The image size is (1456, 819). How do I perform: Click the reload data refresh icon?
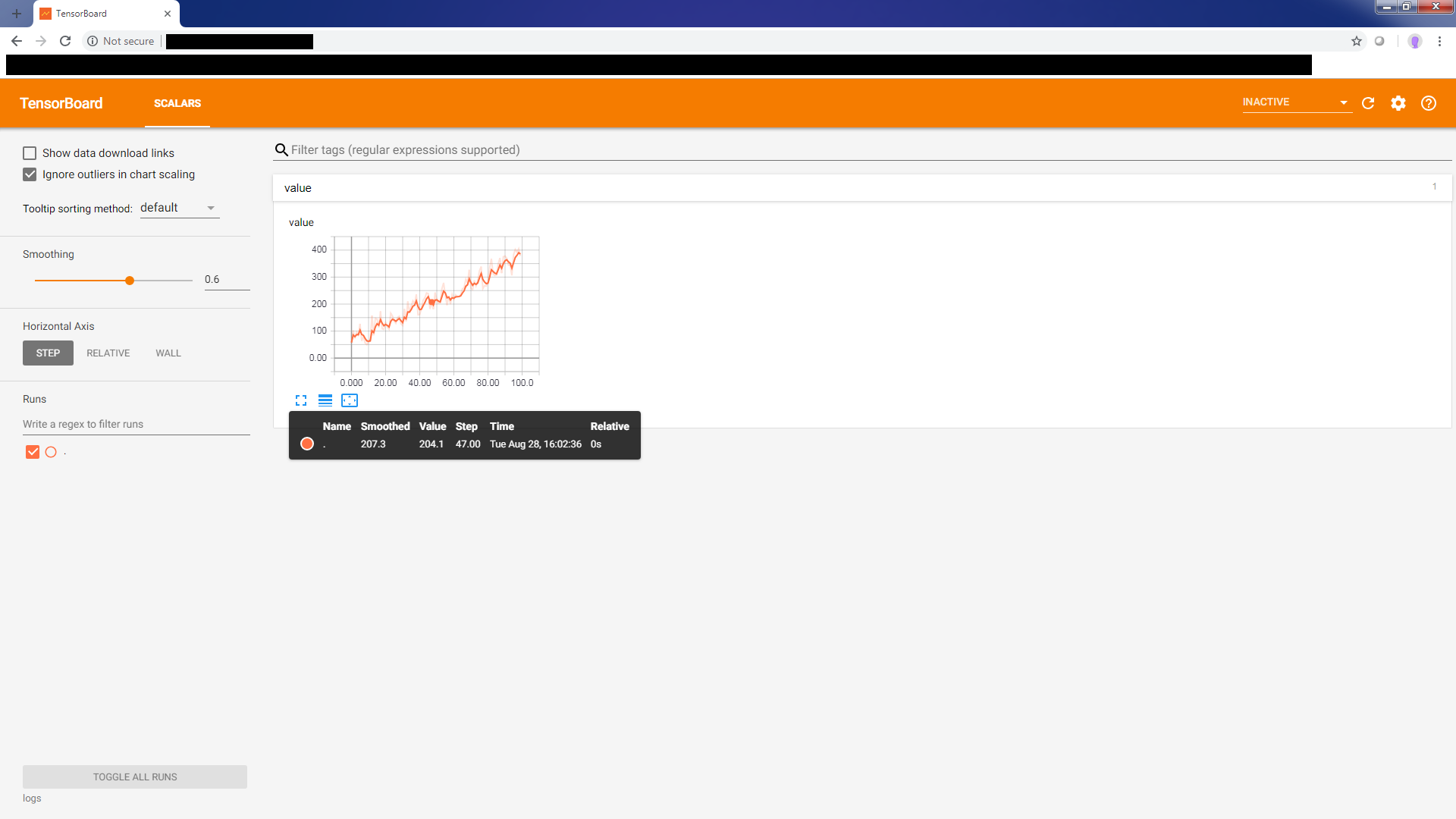click(x=1368, y=103)
